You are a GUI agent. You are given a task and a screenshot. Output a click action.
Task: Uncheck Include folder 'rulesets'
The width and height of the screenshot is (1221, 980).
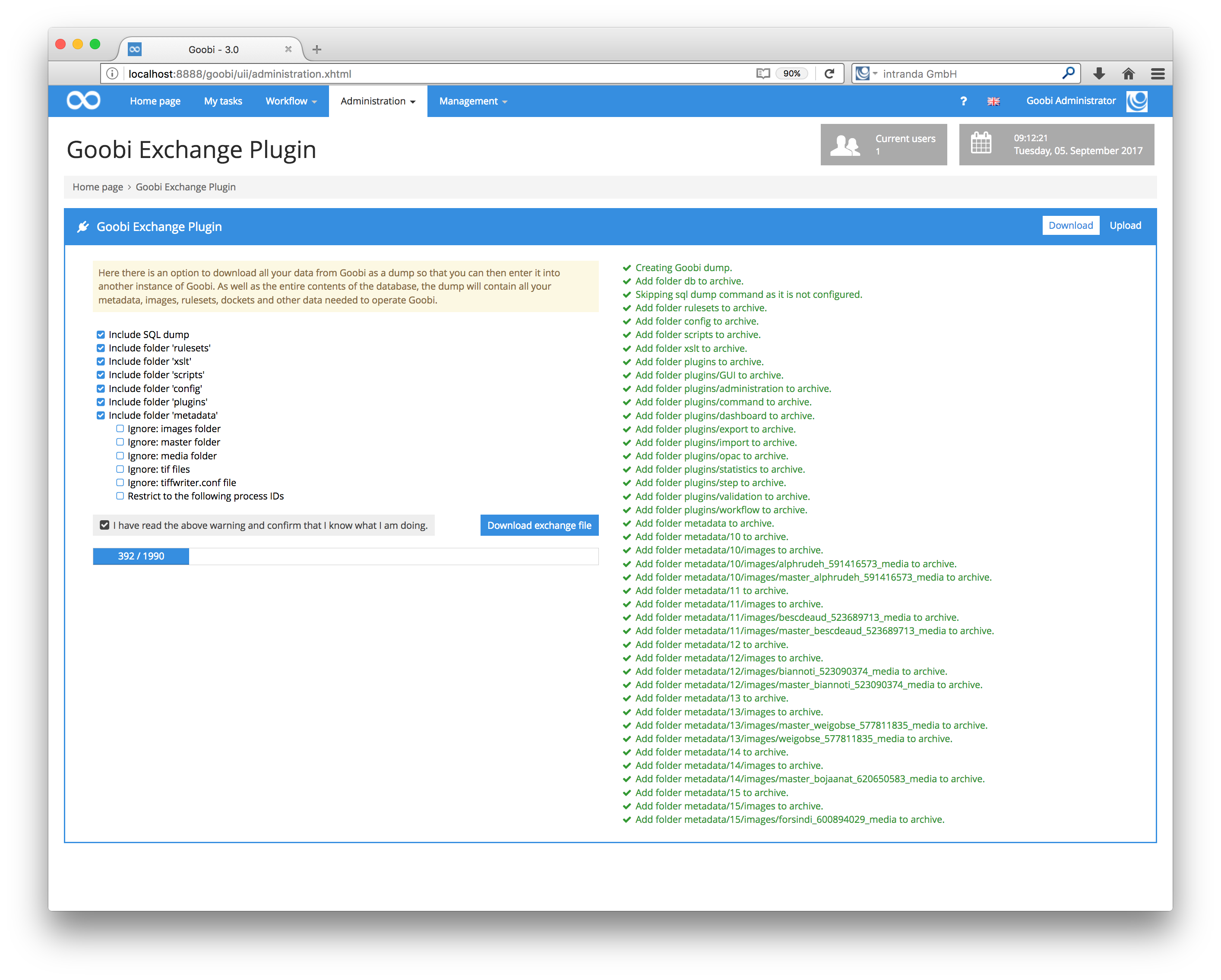coord(101,348)
